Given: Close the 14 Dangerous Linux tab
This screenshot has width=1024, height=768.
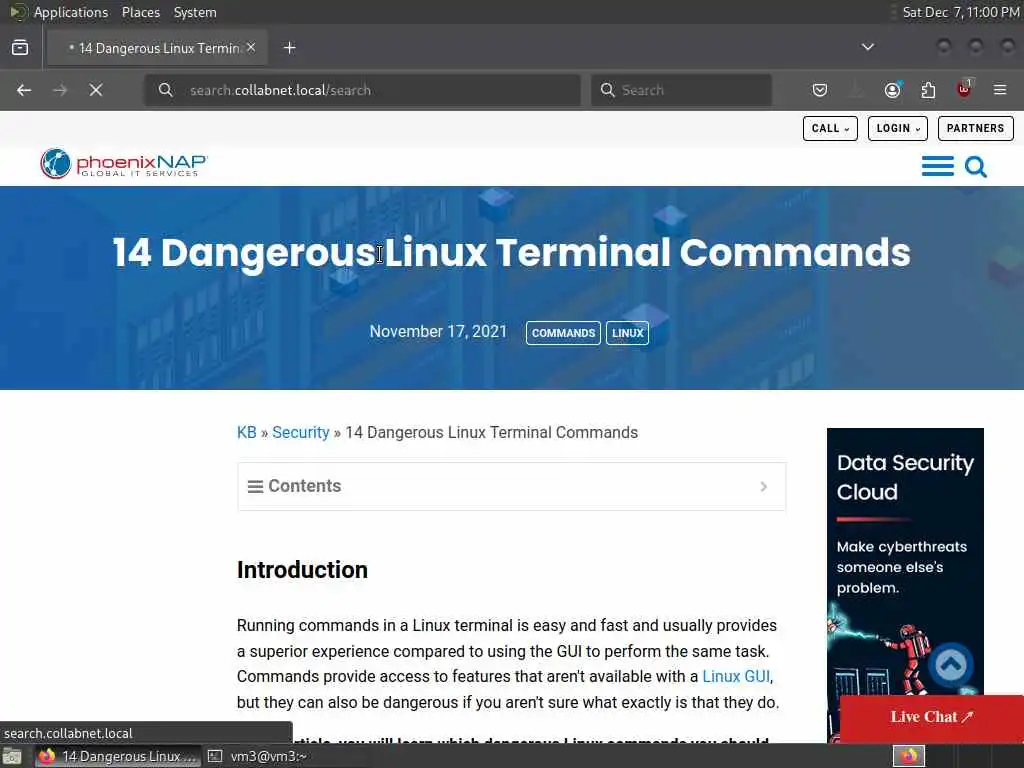Looking at the screenshot, I should (251, 48).
